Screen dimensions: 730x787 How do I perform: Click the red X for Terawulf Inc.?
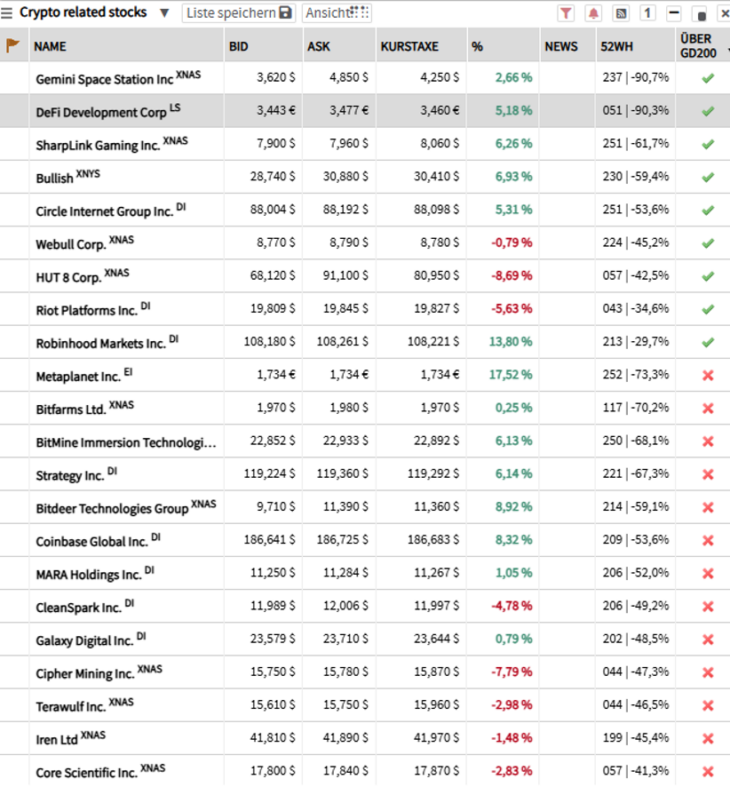point(708,706)
